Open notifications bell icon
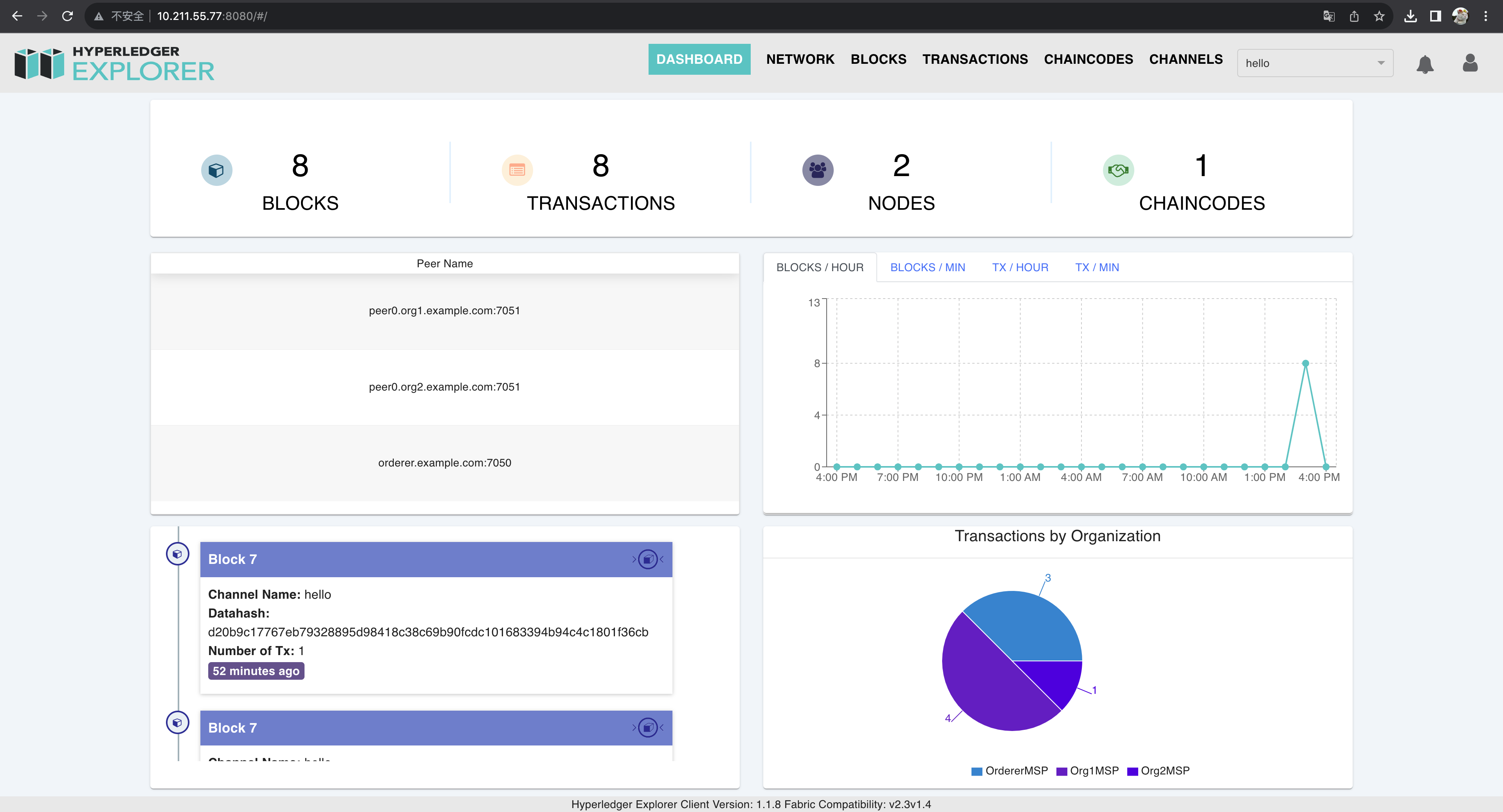 (x=1425, y=63)
